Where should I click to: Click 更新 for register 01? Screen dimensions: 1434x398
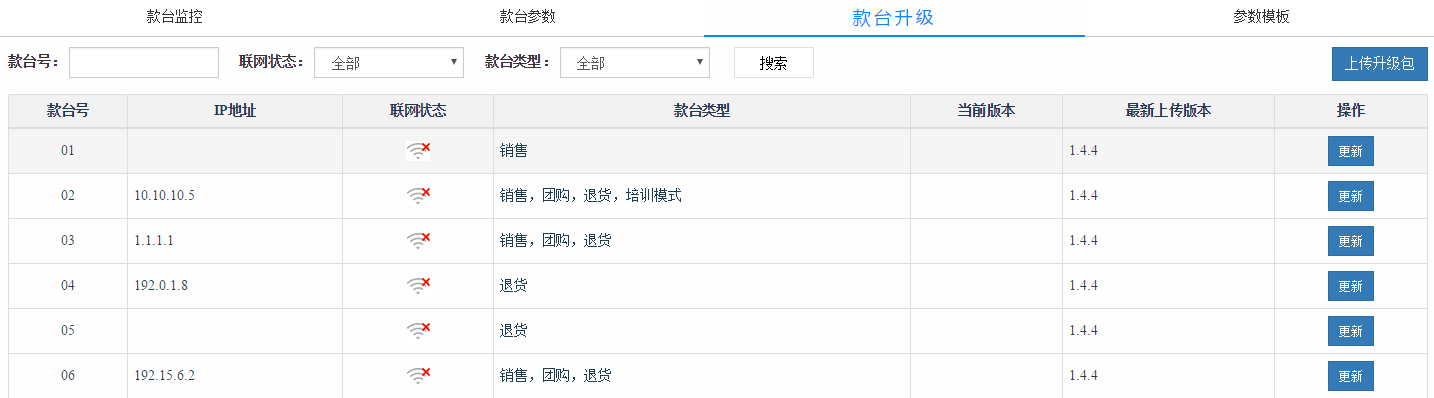pyautogui.click(x=1350, y=151)
